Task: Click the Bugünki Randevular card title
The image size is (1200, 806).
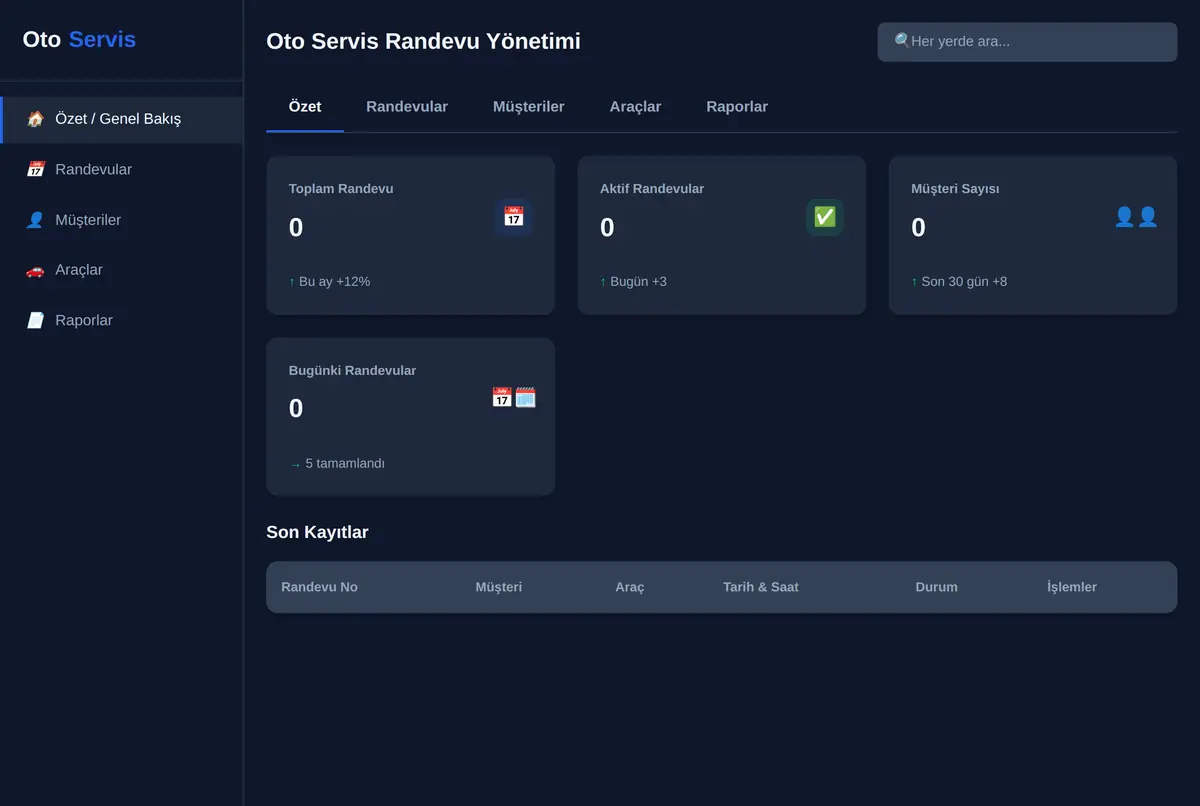Action: tap(352, 371)
